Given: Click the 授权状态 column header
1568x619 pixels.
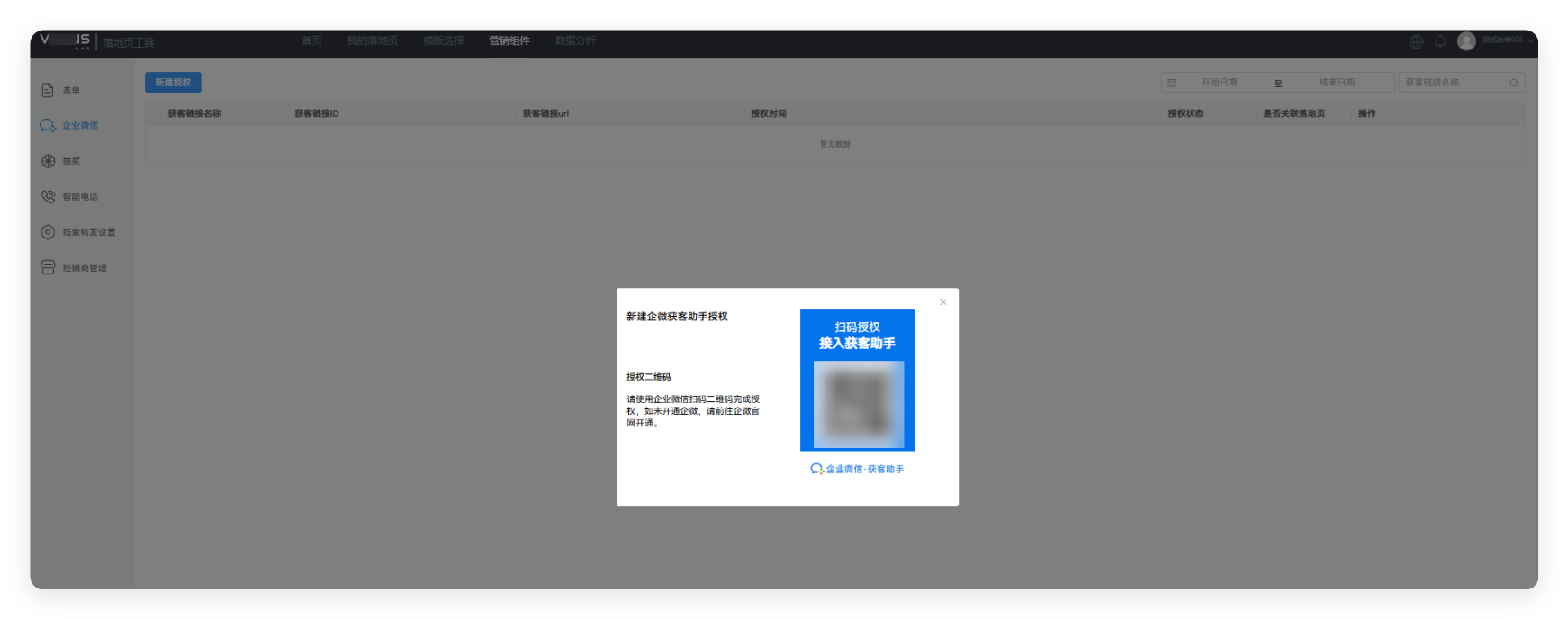Looking at the screenshot, I should click(x=1185, y=113).
